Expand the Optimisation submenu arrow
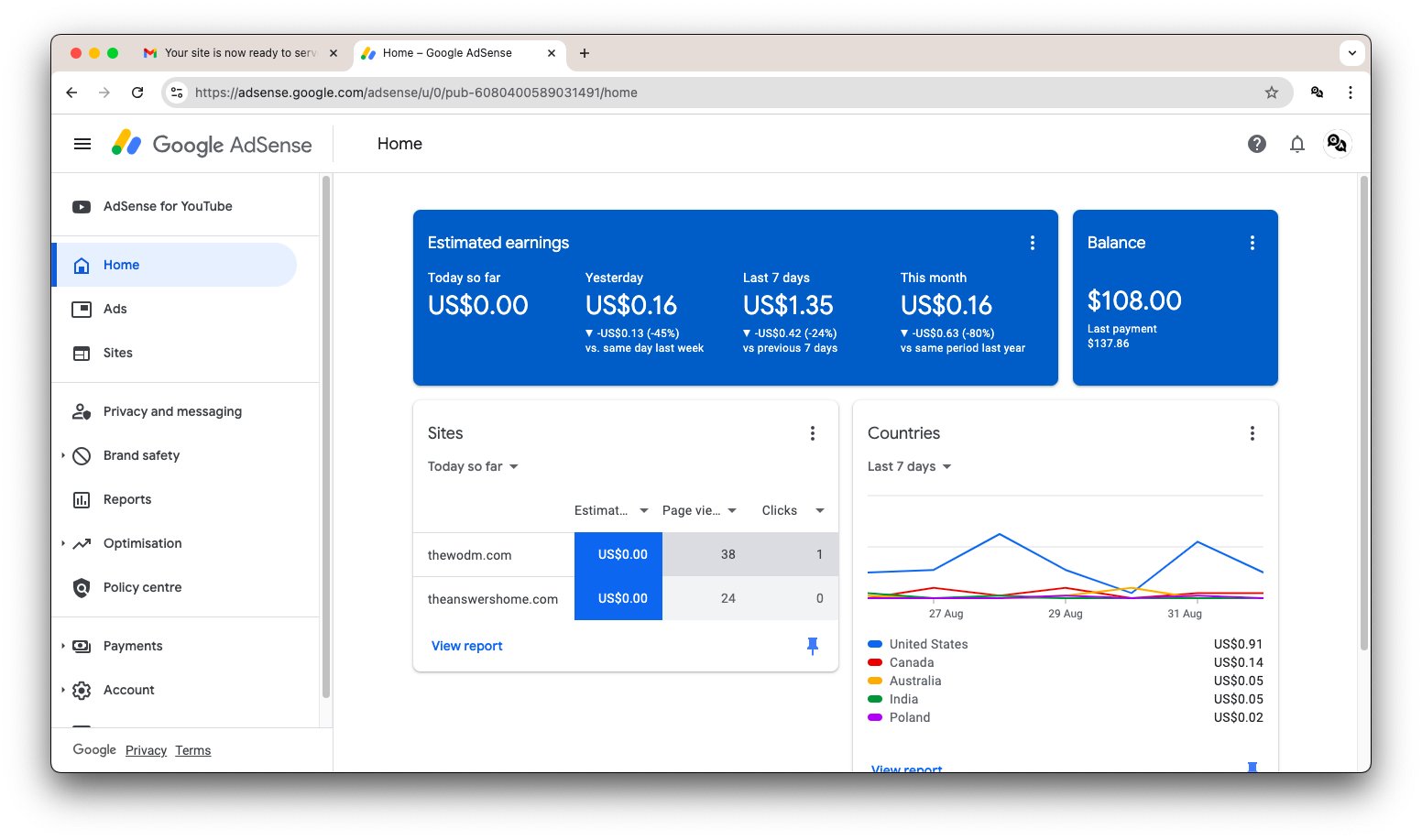The image size is (1422, 840). [x=63, y=544]
